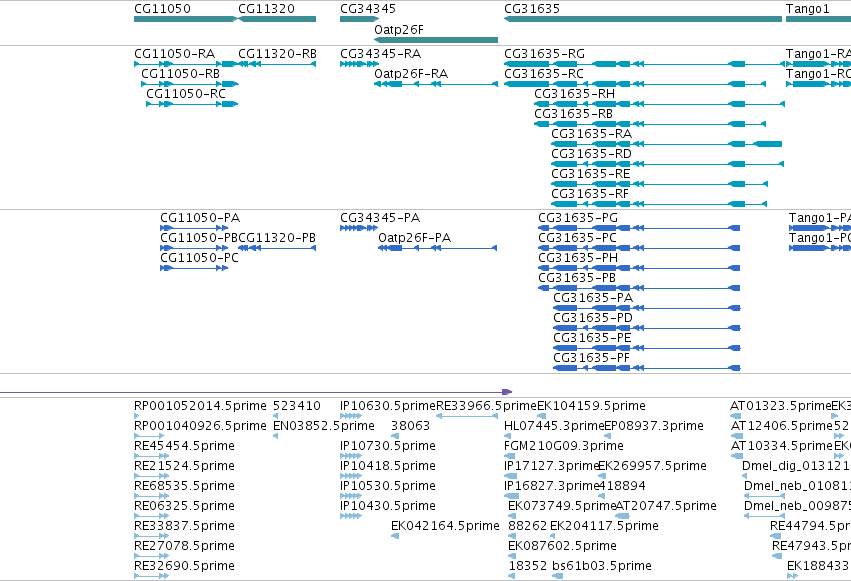Select the CG11320 gene label

[266, 9]
